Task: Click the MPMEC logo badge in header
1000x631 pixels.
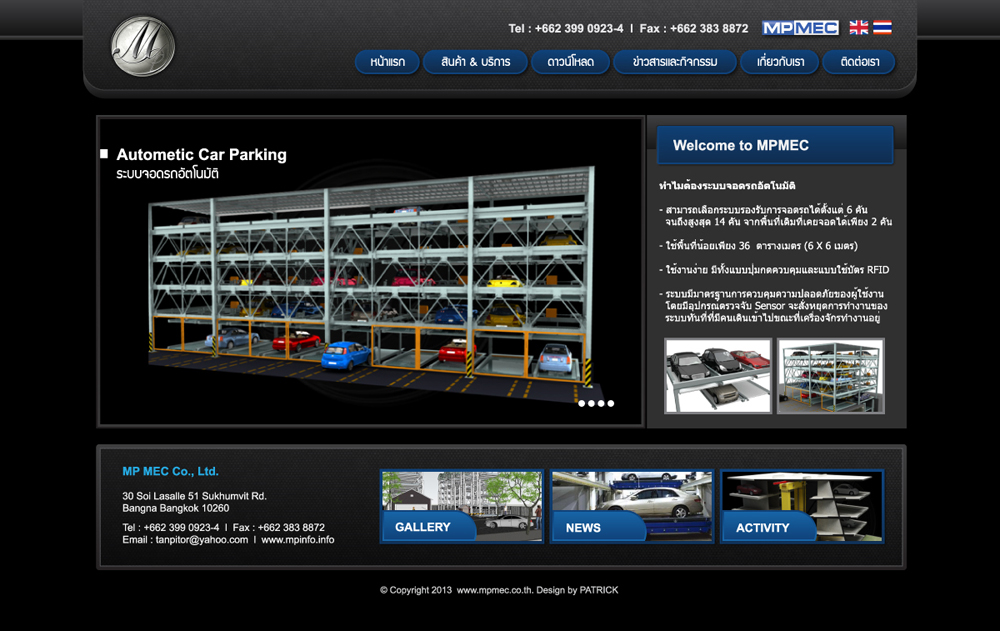Action: tap(800, 28)
